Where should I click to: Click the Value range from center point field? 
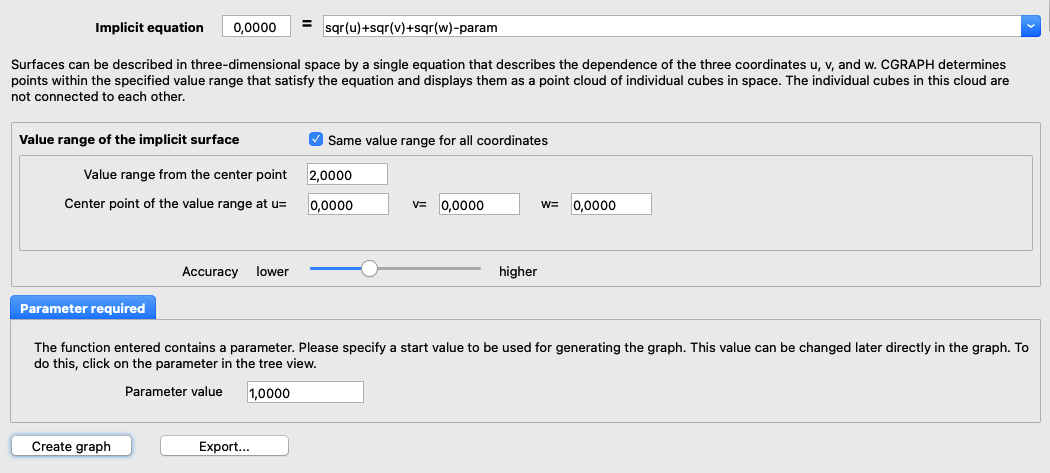(x=347, y=175)
